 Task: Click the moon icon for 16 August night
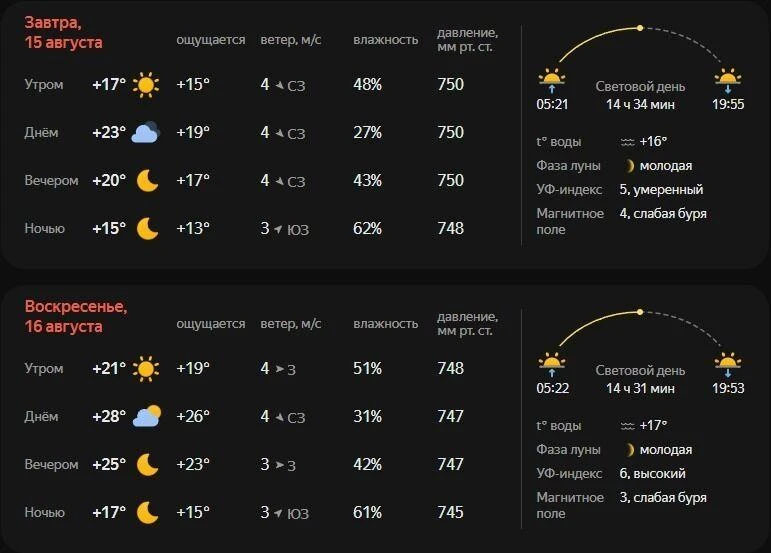coord(147,513)
